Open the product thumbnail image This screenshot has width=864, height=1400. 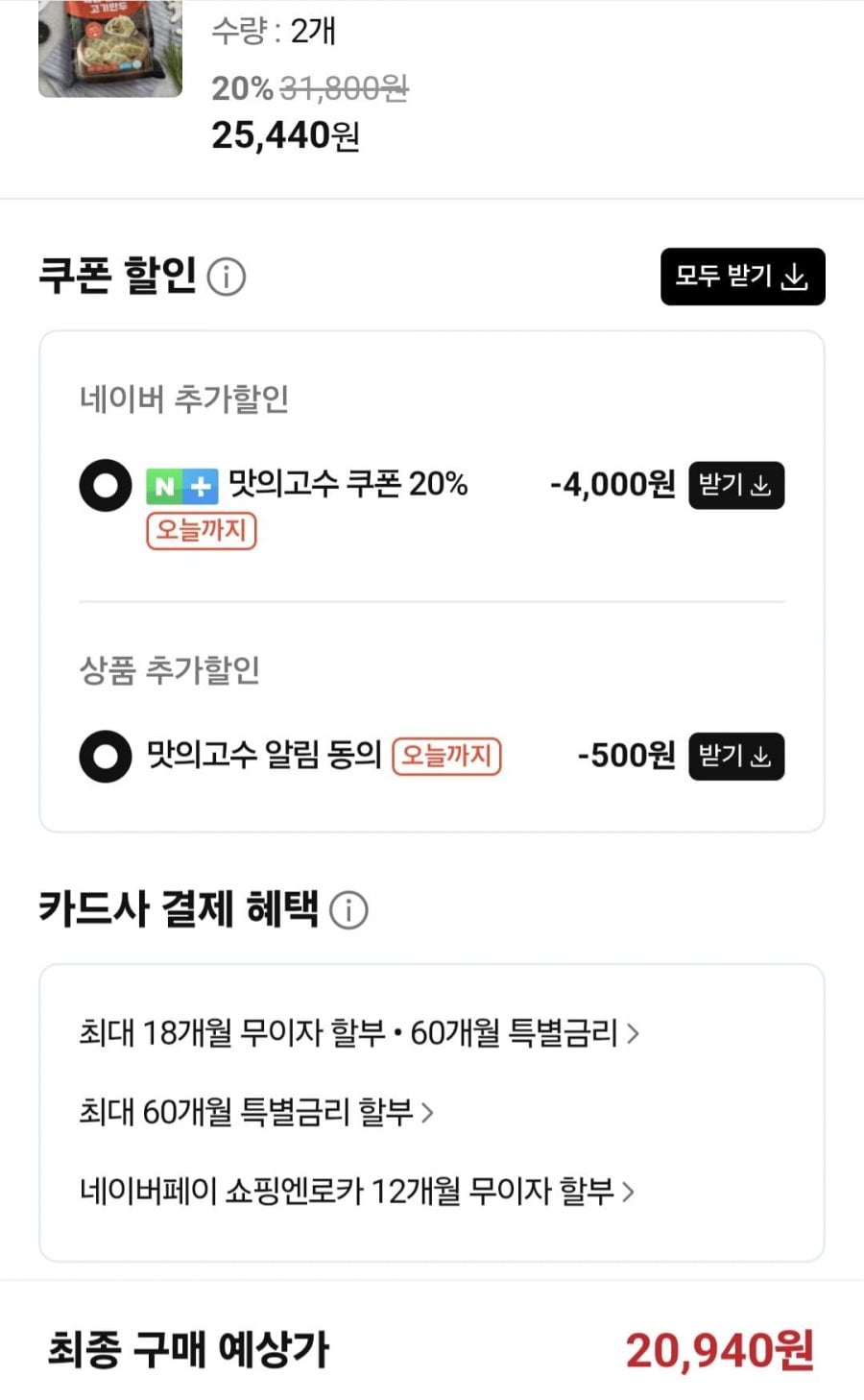(109, 48)
